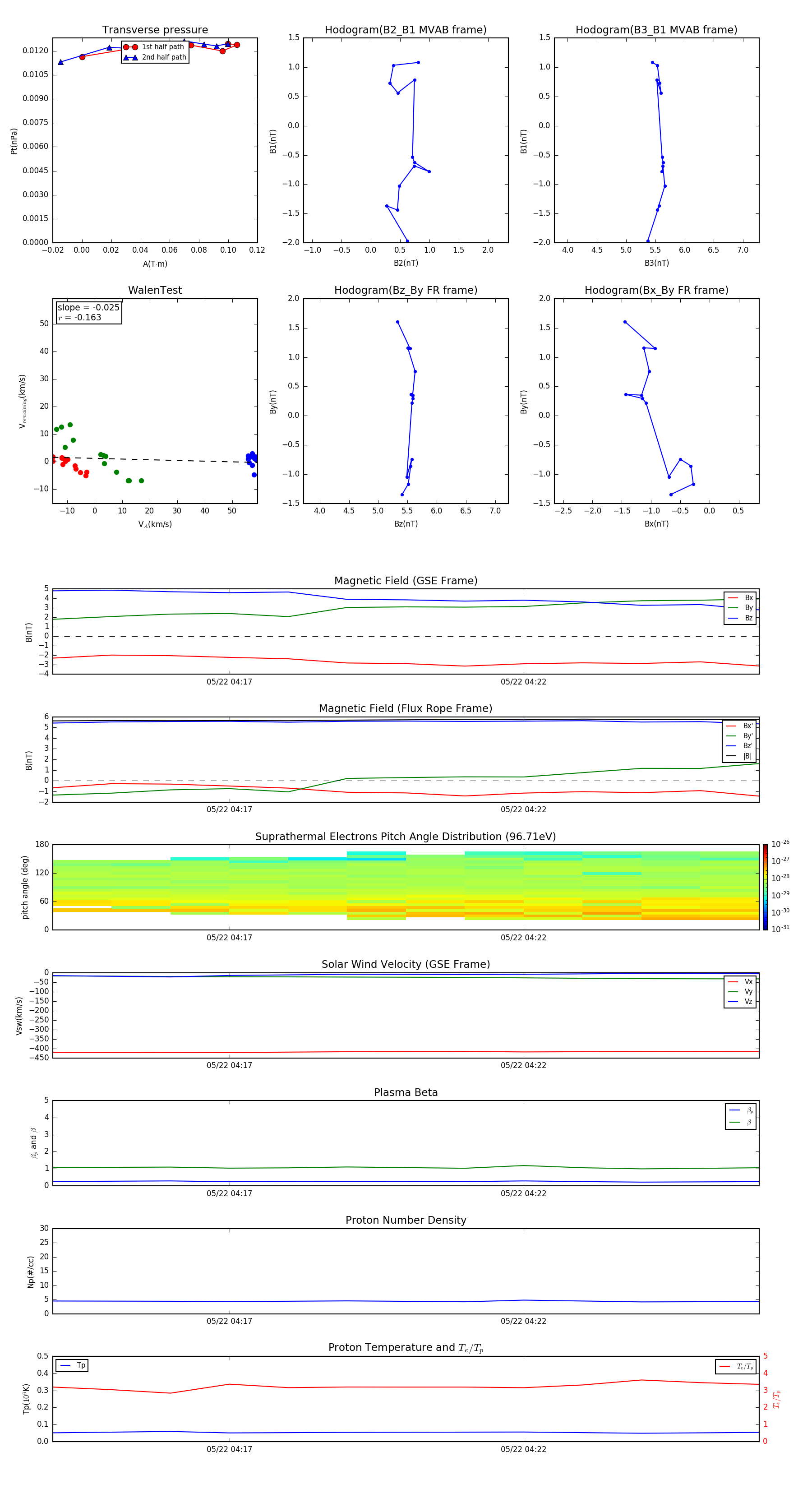Click the 'Np(#/cc)' axis label
This screenshot has width=812, height=1489.
click(30, 1272)
